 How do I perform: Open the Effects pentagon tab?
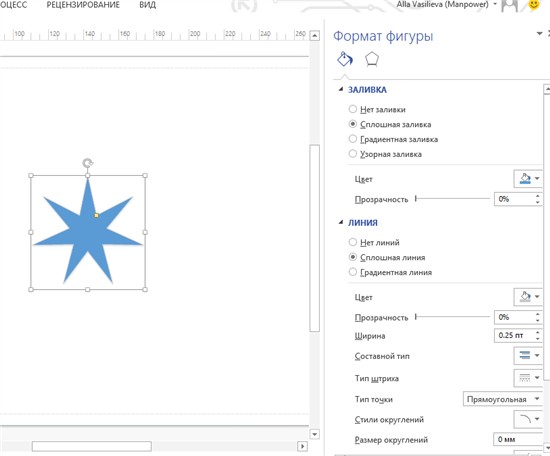pos(371,59)
